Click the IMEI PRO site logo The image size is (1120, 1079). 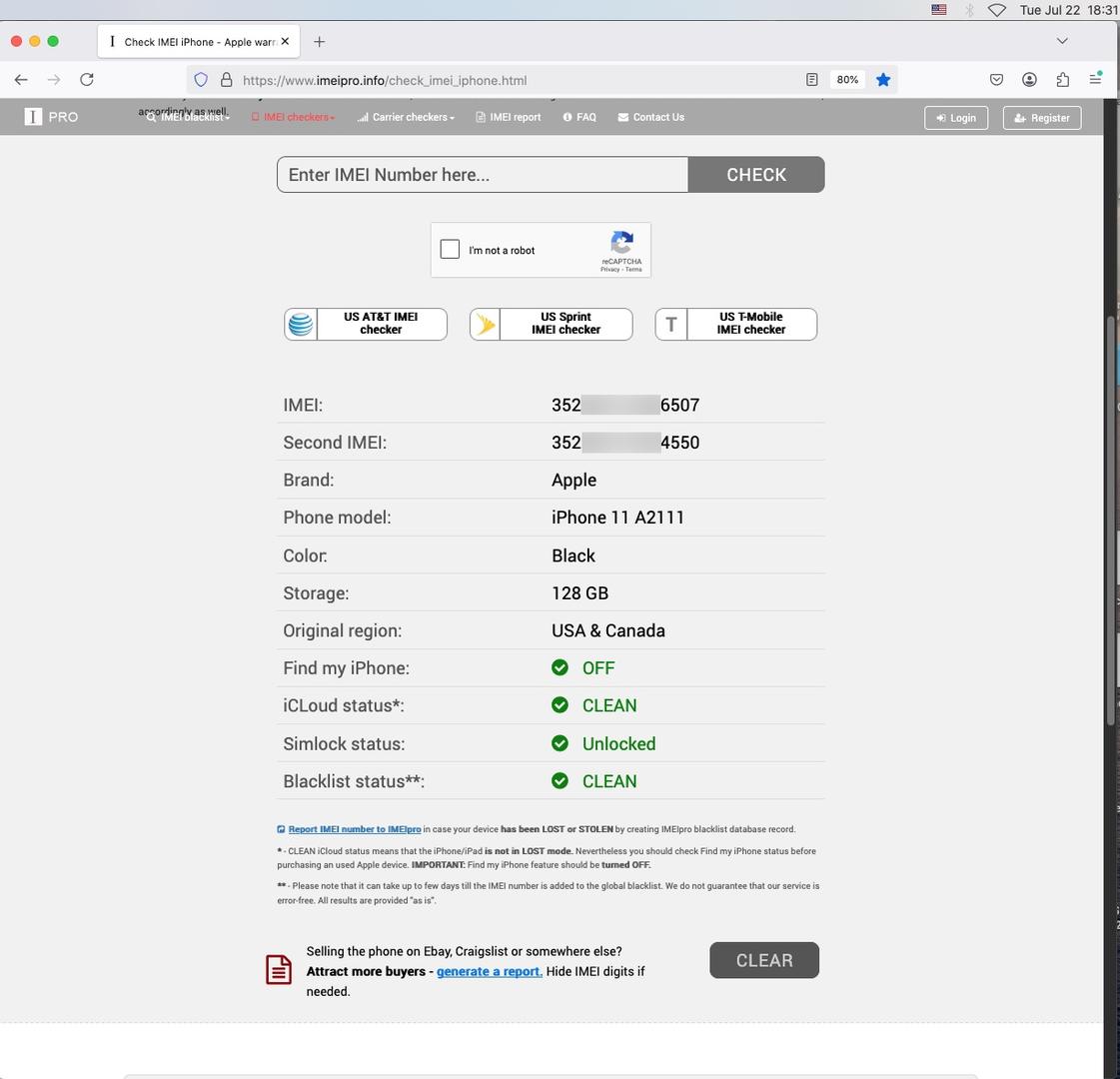pos(51,117)
